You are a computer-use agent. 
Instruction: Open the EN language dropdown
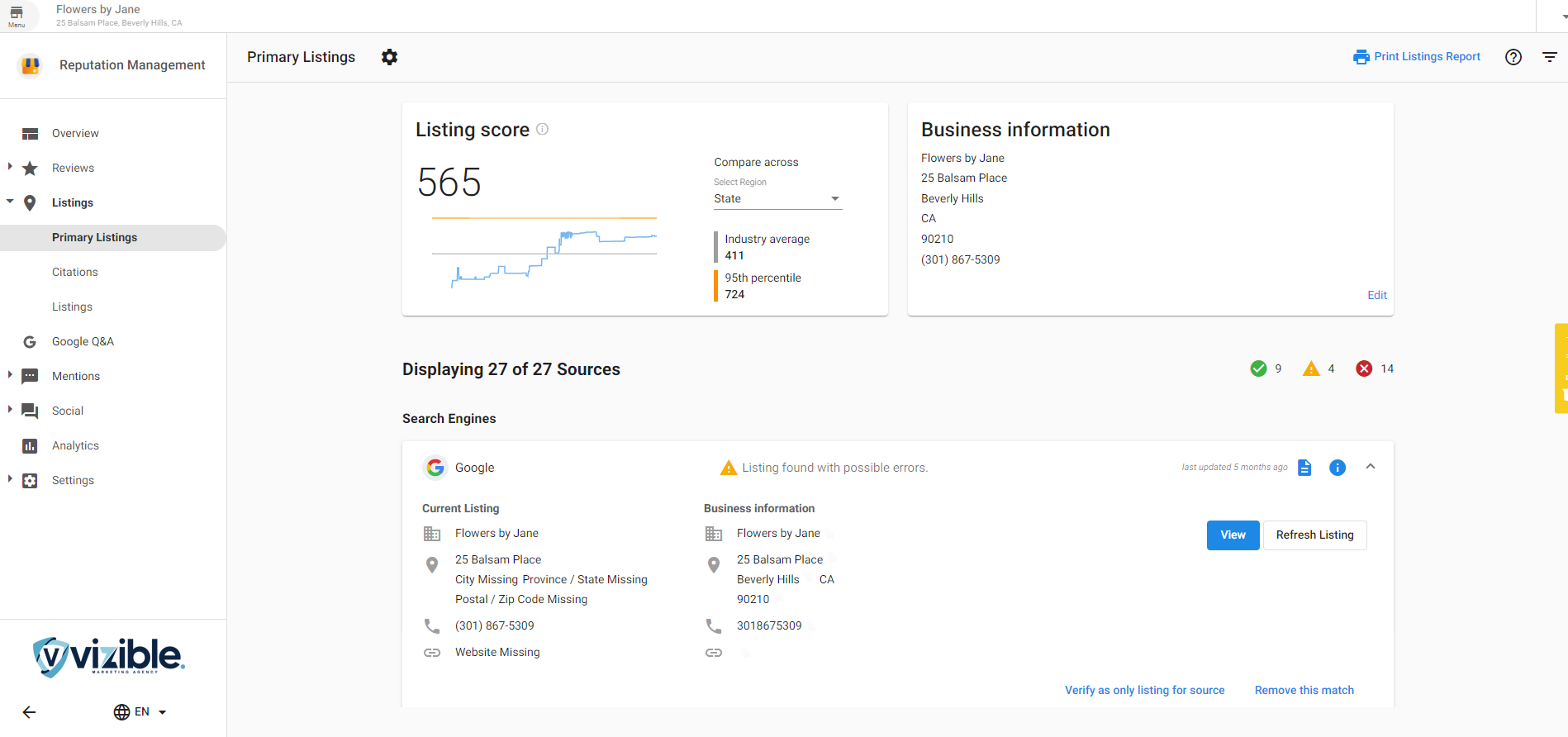point(140,712)
